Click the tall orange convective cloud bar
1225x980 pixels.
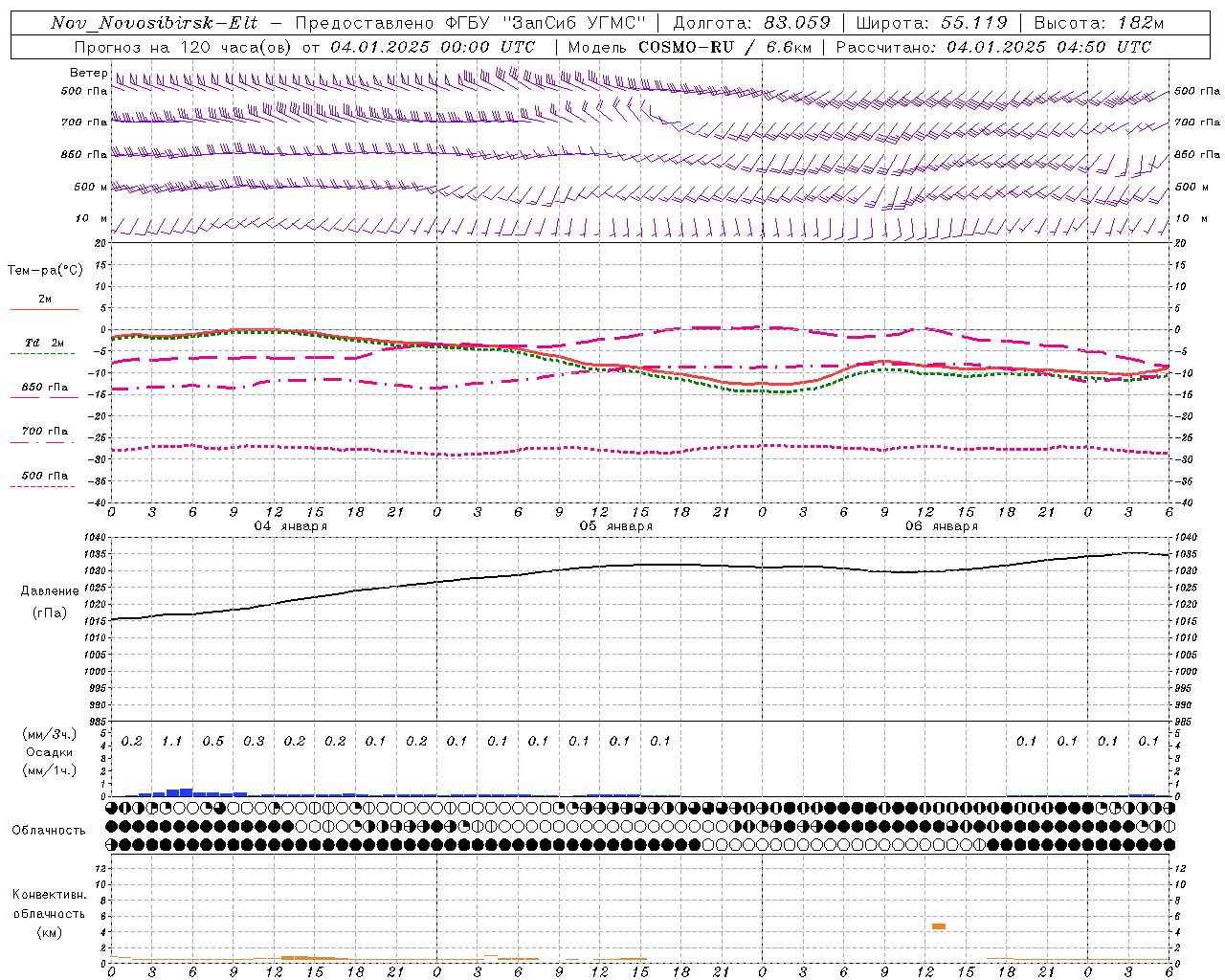(939, 926)
